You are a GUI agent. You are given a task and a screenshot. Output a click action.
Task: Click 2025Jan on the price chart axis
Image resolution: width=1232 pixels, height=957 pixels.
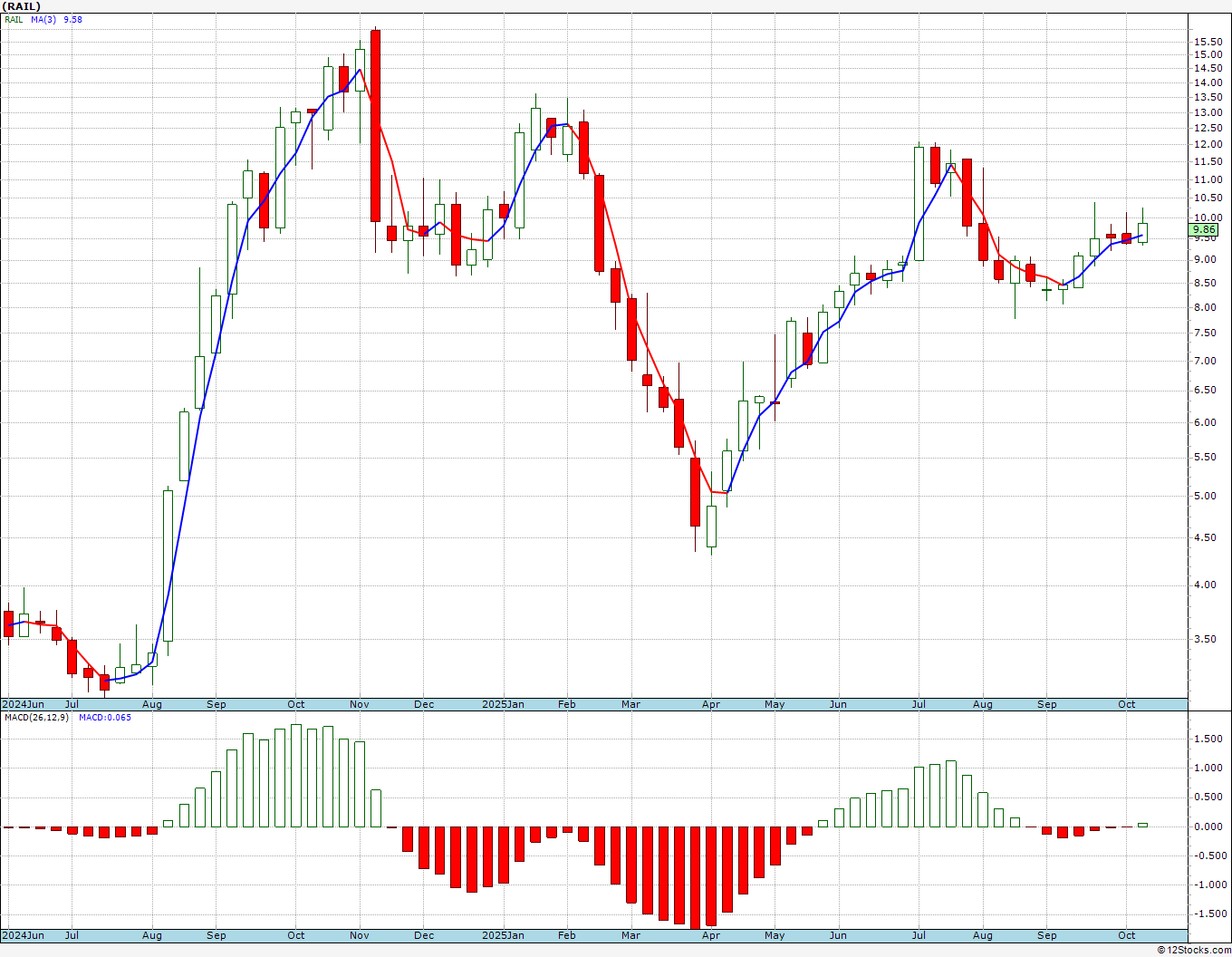click(503, 704)
